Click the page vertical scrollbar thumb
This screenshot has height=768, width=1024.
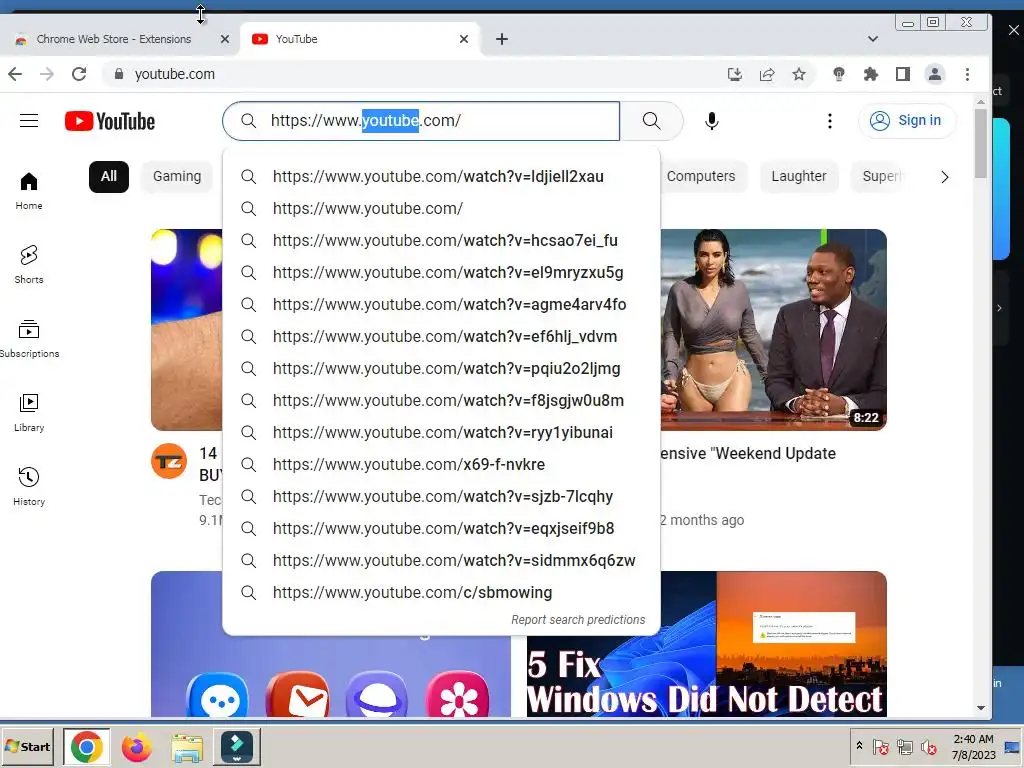click(980, 144)
